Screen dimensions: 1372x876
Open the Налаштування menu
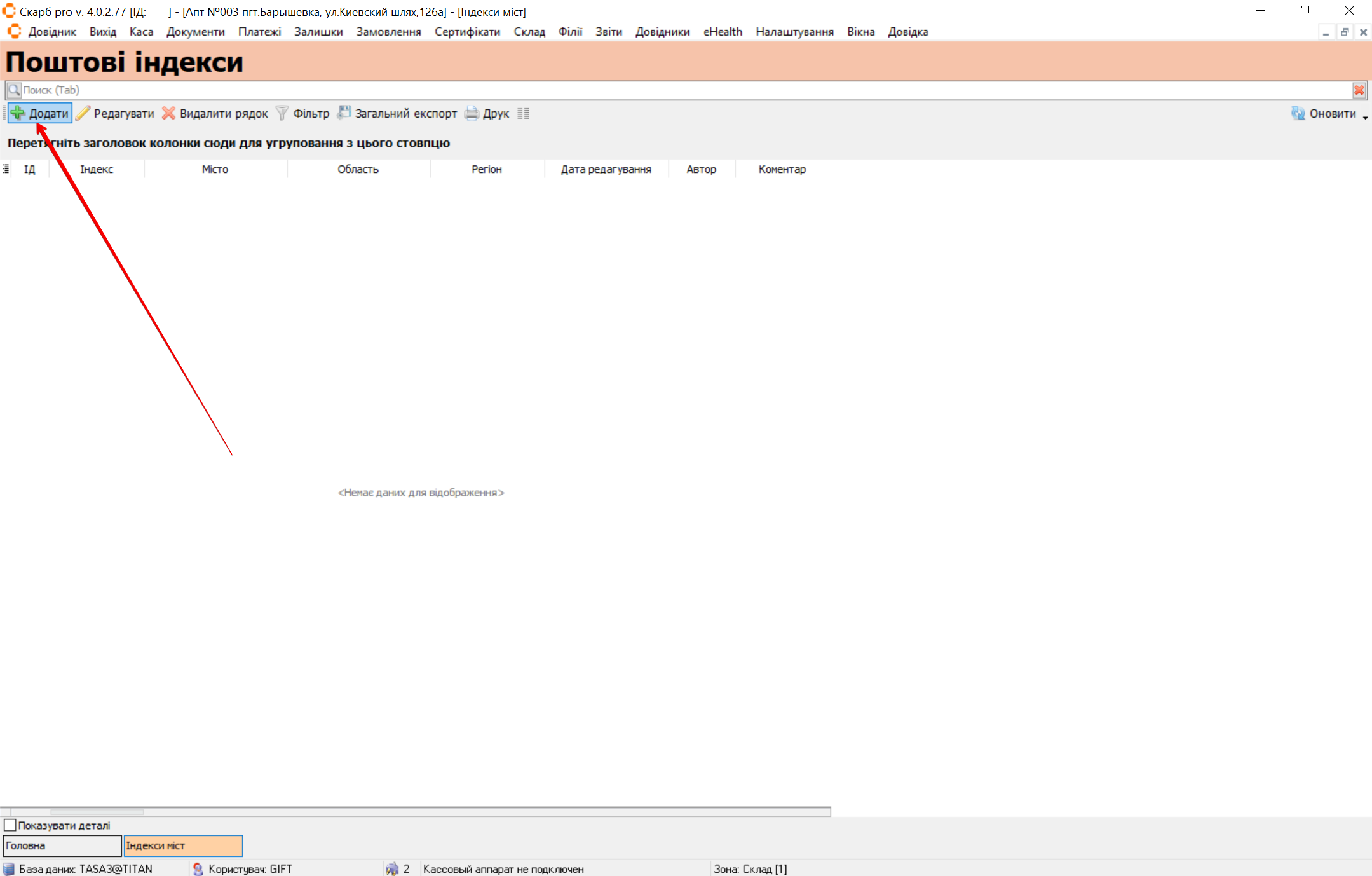coord(794,32)
